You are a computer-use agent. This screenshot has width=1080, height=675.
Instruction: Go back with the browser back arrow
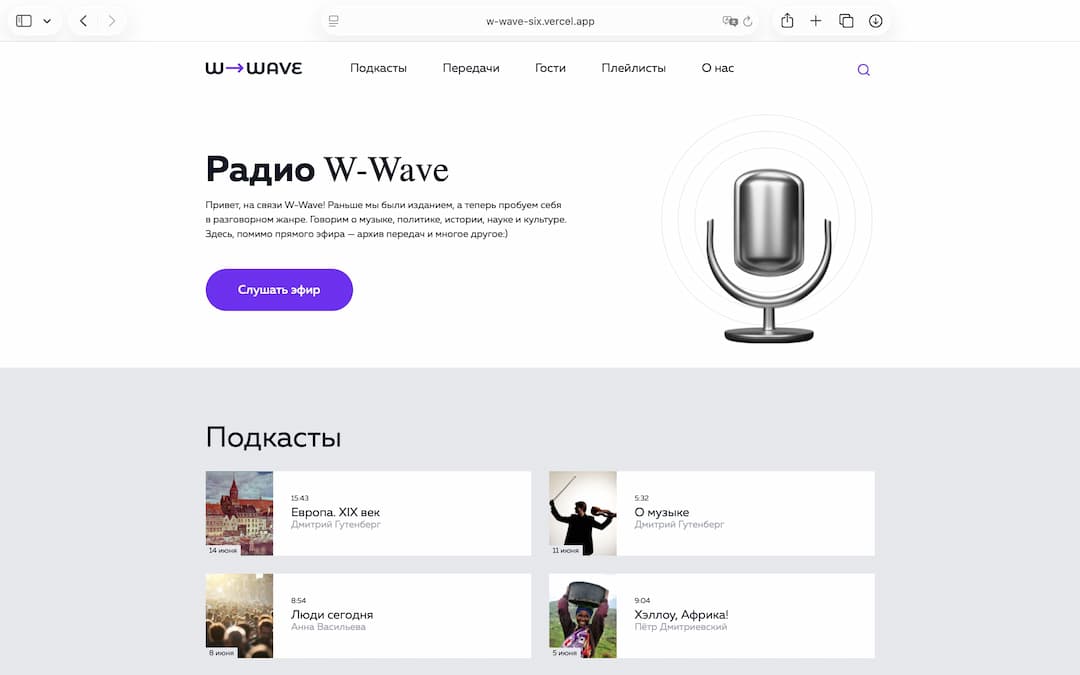83,21
